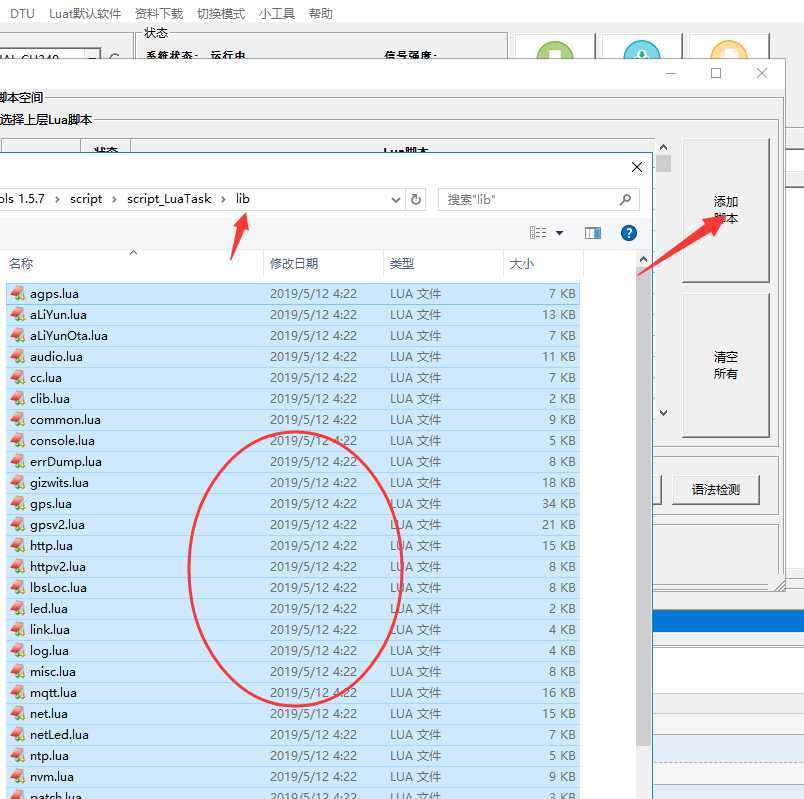The image size is (804, 799).
Task: Open the file dialog help icon
Action: (629, 233)
